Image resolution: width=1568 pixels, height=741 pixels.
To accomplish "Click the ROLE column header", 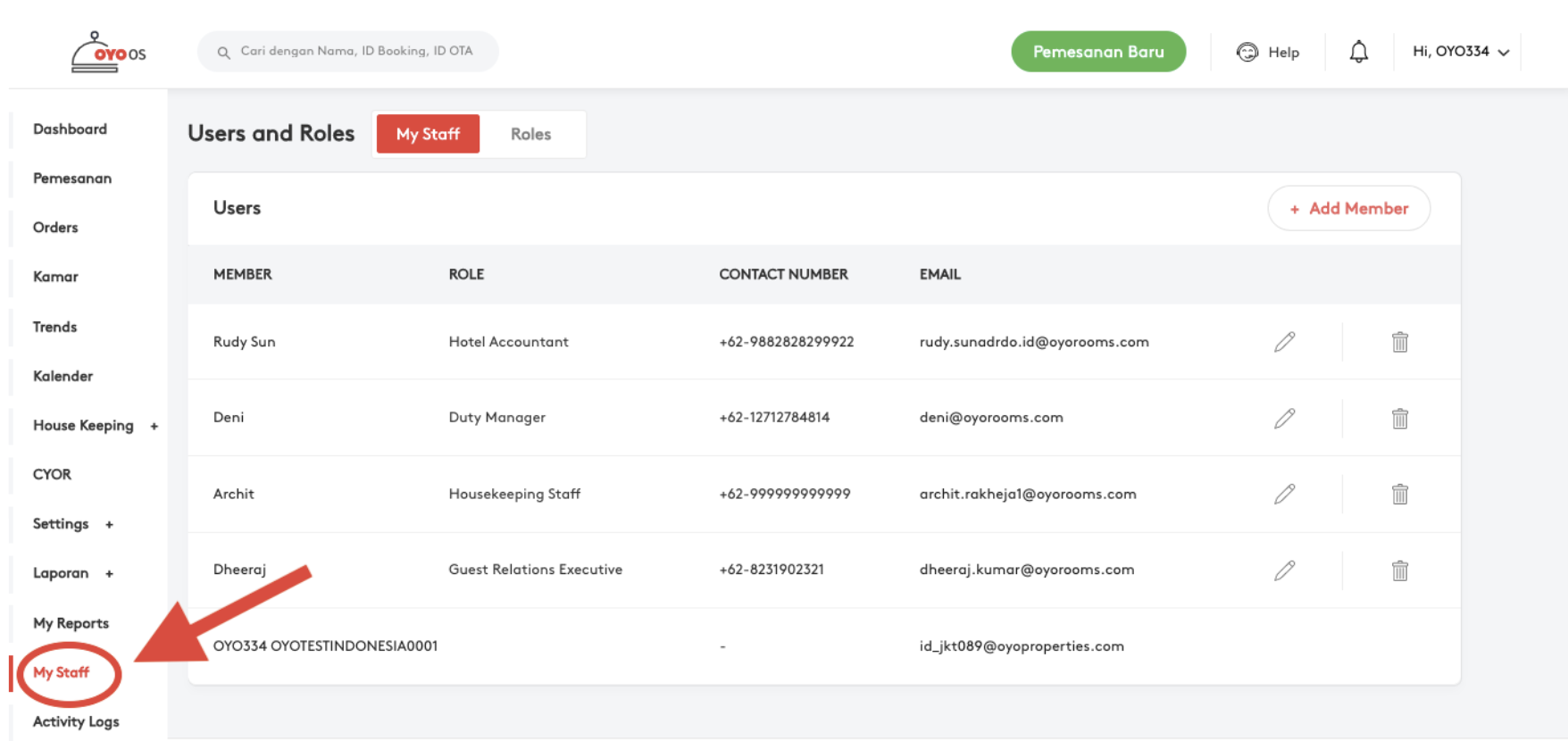I will point(466,274).
